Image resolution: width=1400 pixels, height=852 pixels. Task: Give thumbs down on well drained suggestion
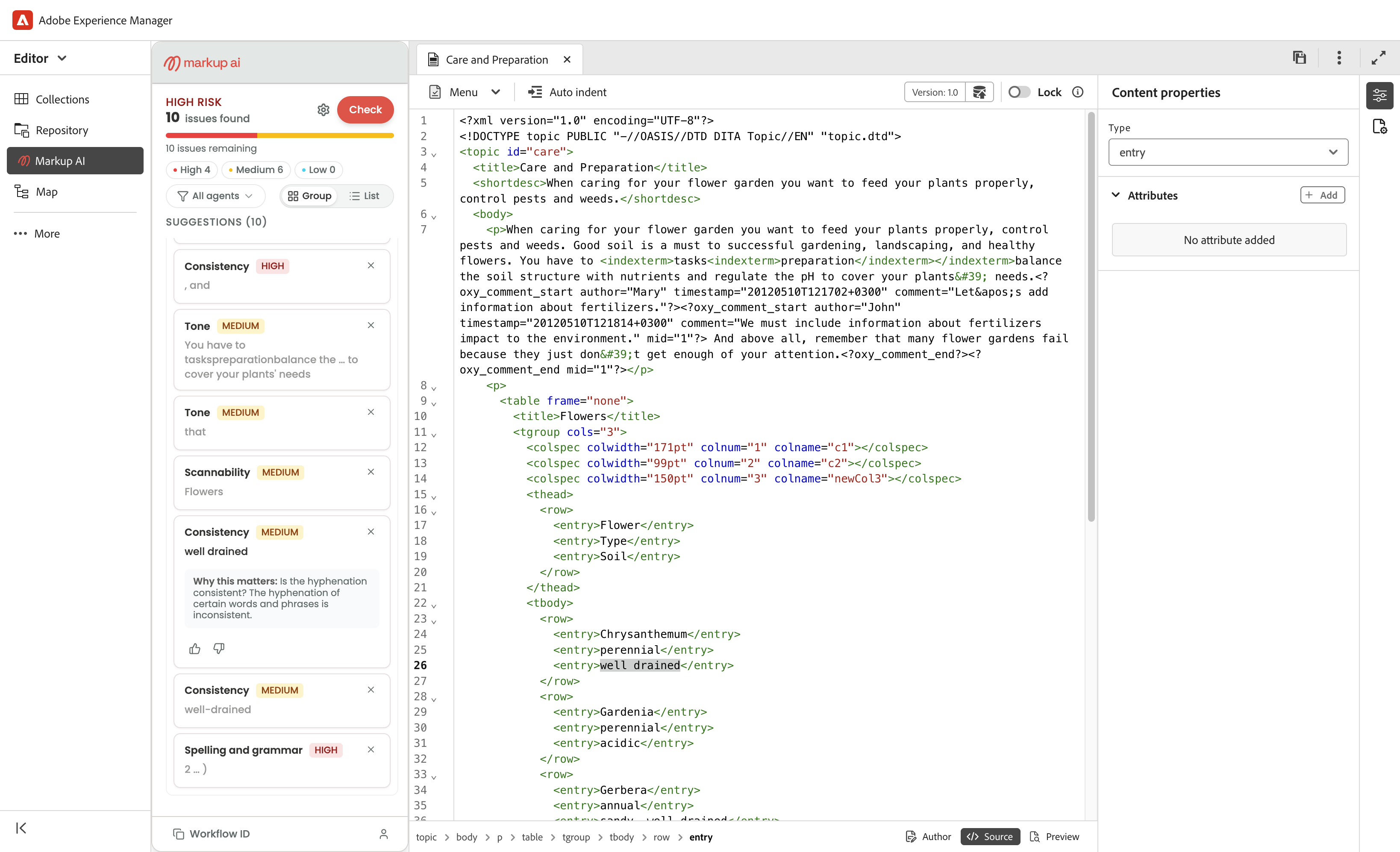coord(219,649)
